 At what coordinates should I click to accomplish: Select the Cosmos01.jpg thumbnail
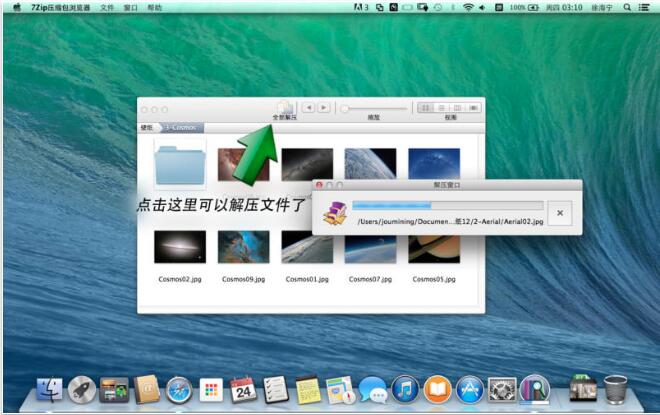pyautogui.click(x=307, y=247)
